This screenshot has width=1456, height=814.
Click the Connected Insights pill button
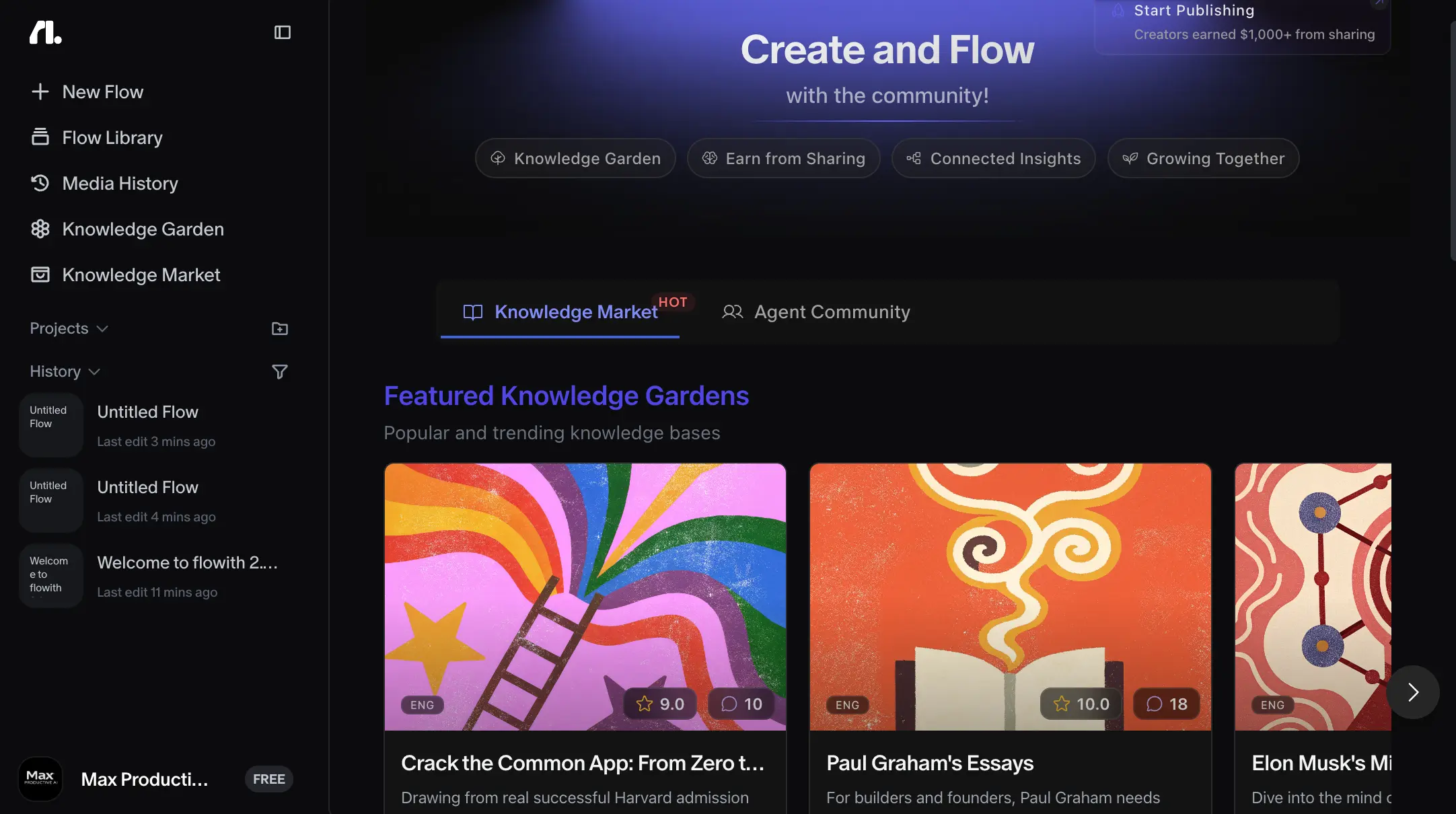[x=994, y=158]
